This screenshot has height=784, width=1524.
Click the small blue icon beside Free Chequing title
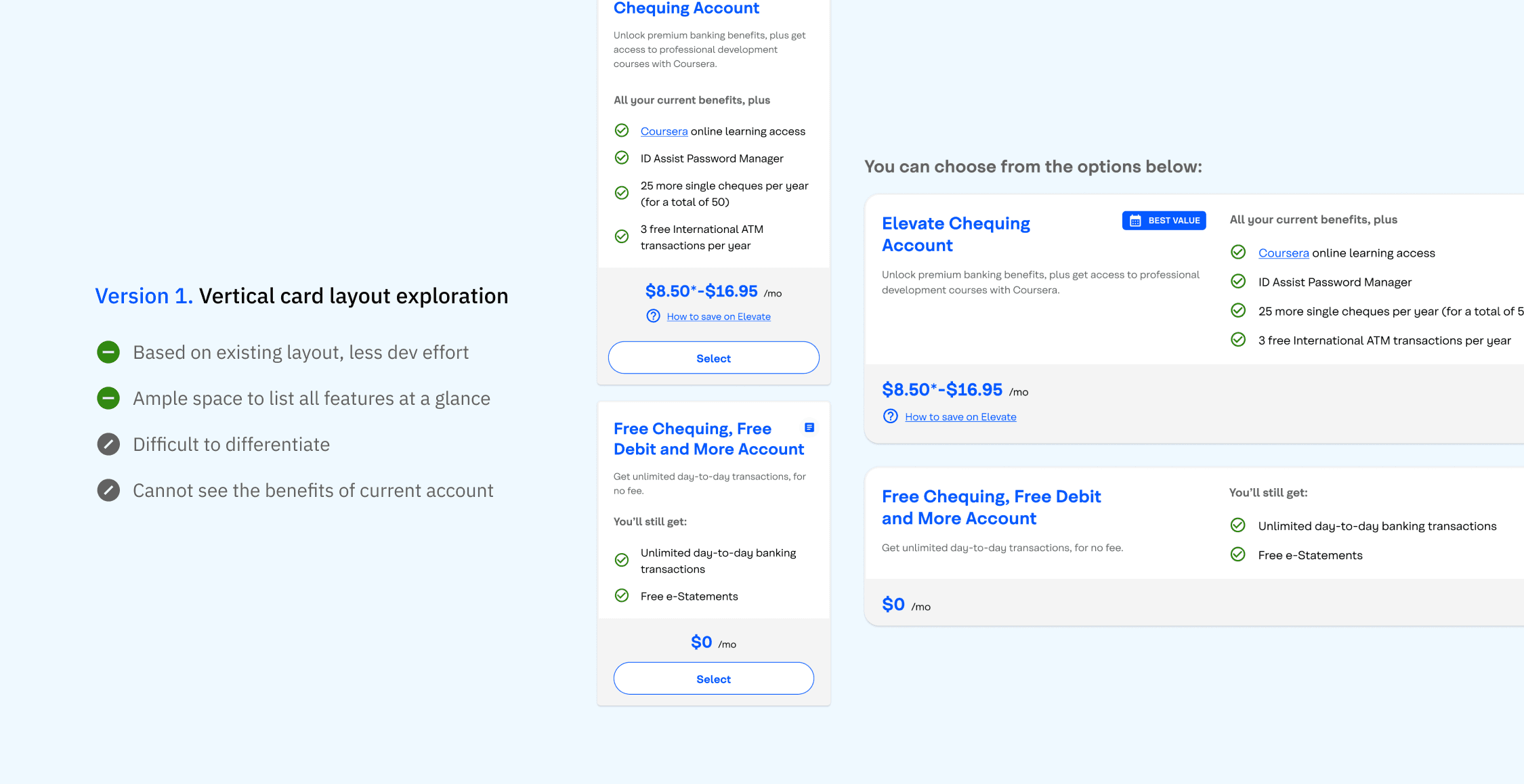coord(809,428)
